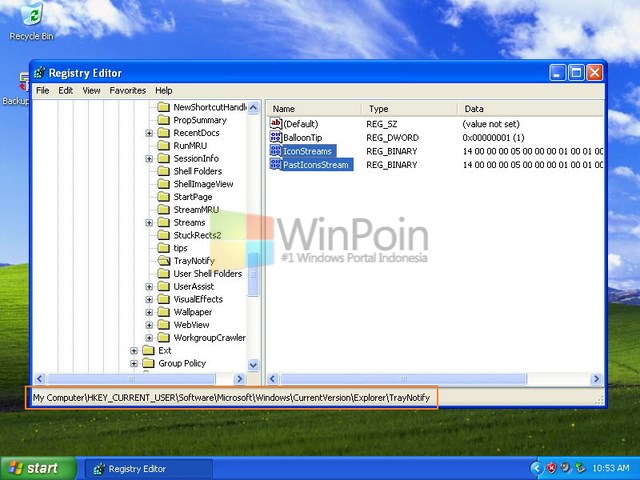Expand the UserAssist tree node
Image resolution: width=640 pixels, height=480 pixels.
point(149,287)
